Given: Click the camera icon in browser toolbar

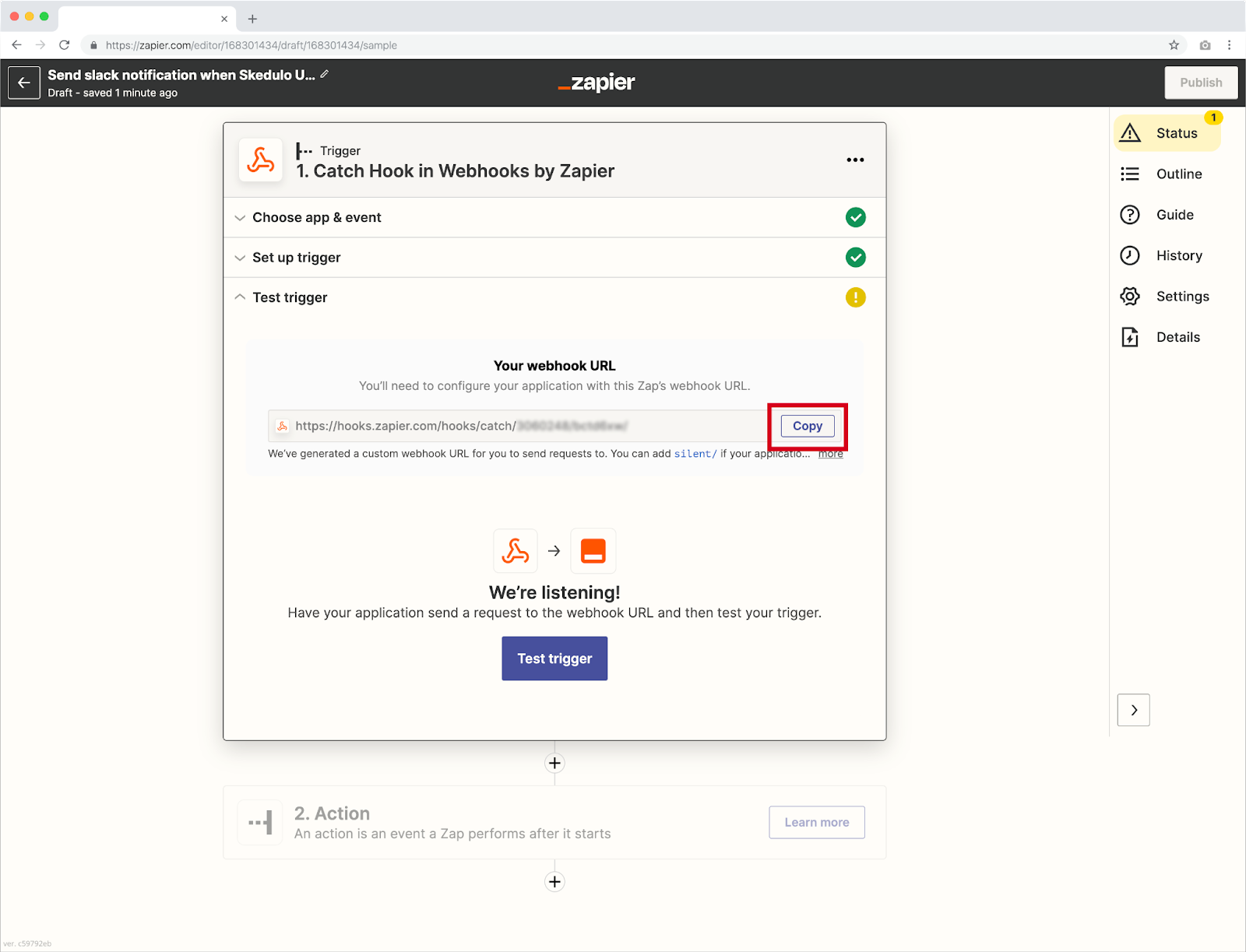Looking at the screenshot, I should (x=1205, y=45).
